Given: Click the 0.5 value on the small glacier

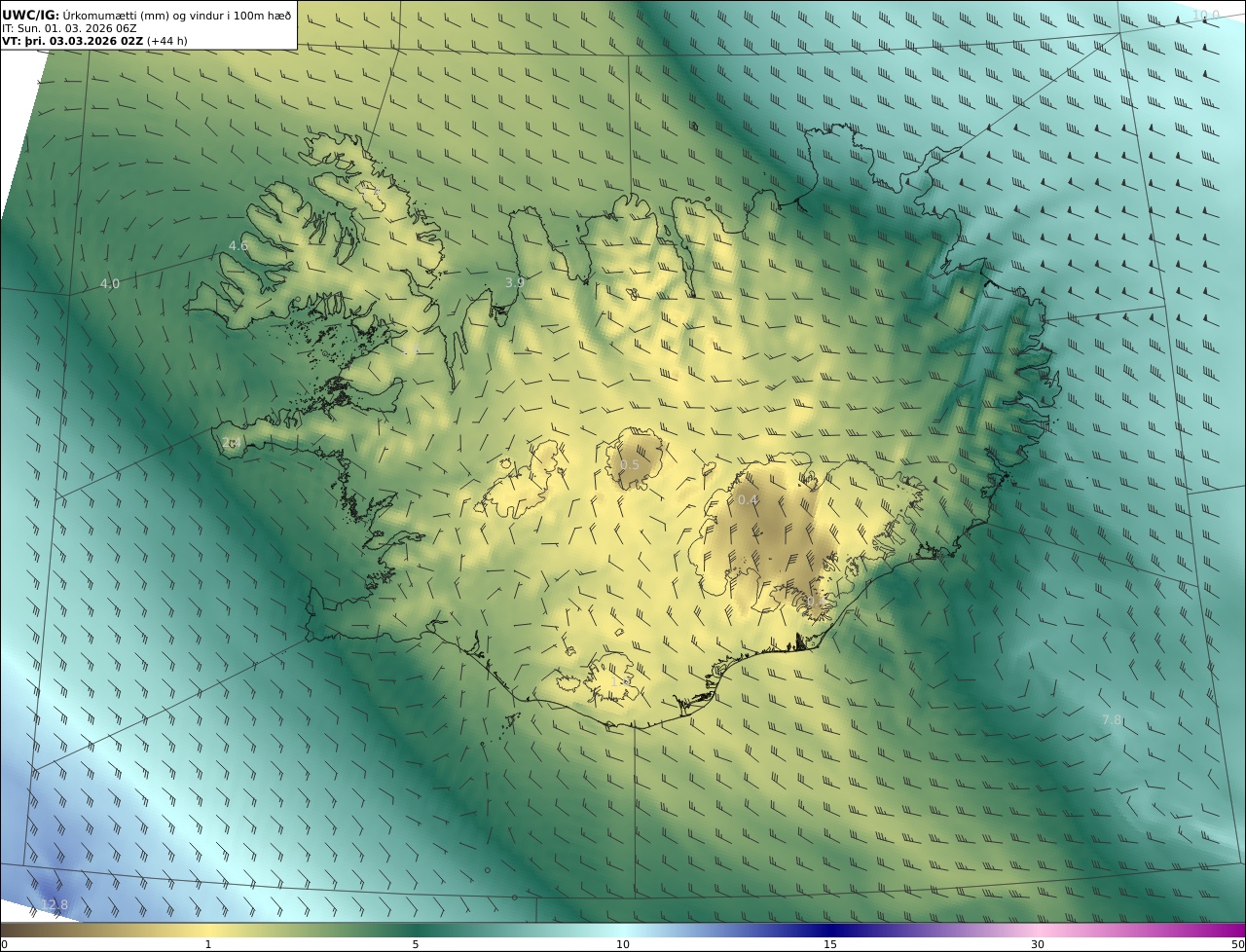Looking at the screenshot, I should point(630,465).
